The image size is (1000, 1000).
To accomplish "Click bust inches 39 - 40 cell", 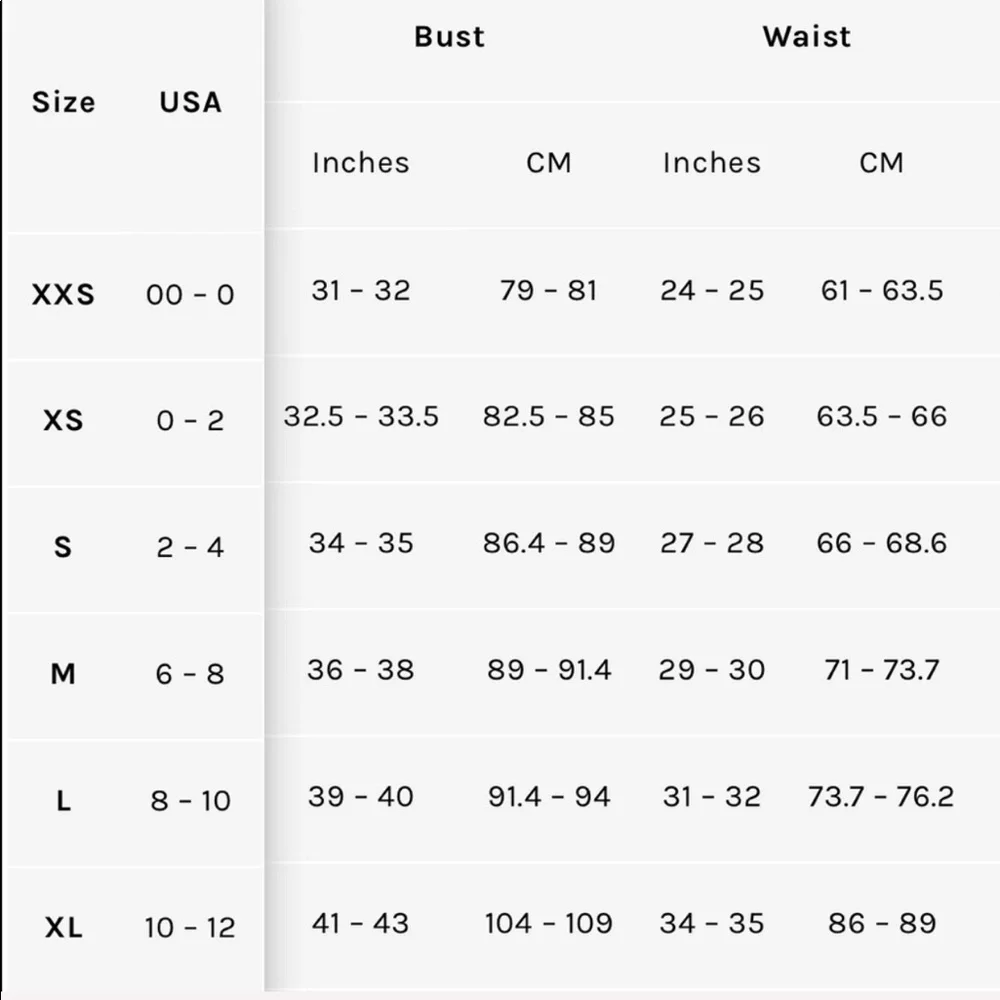I will tap(361, 797).
